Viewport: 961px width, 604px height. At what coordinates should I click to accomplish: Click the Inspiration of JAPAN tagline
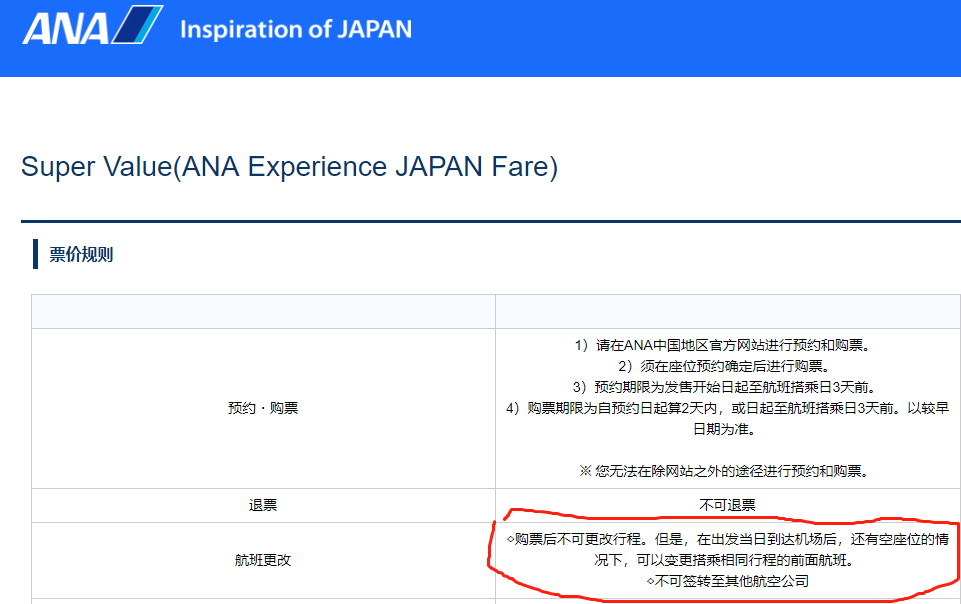pos(296,29)
